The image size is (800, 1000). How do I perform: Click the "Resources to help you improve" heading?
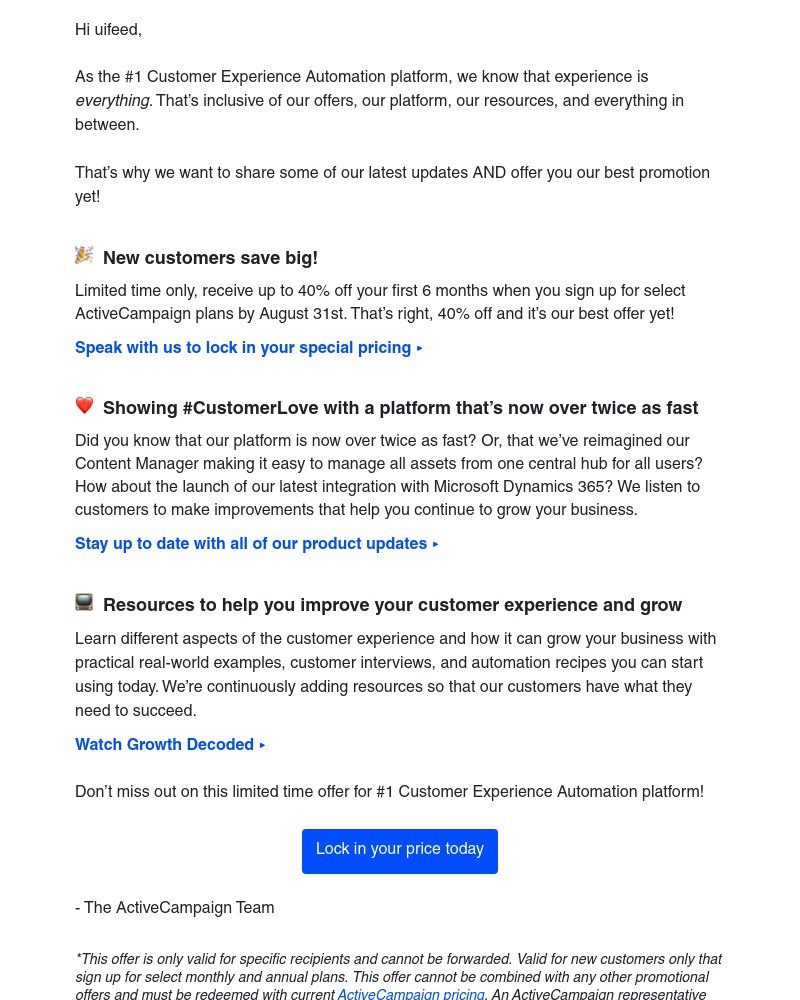pos(392,606)
